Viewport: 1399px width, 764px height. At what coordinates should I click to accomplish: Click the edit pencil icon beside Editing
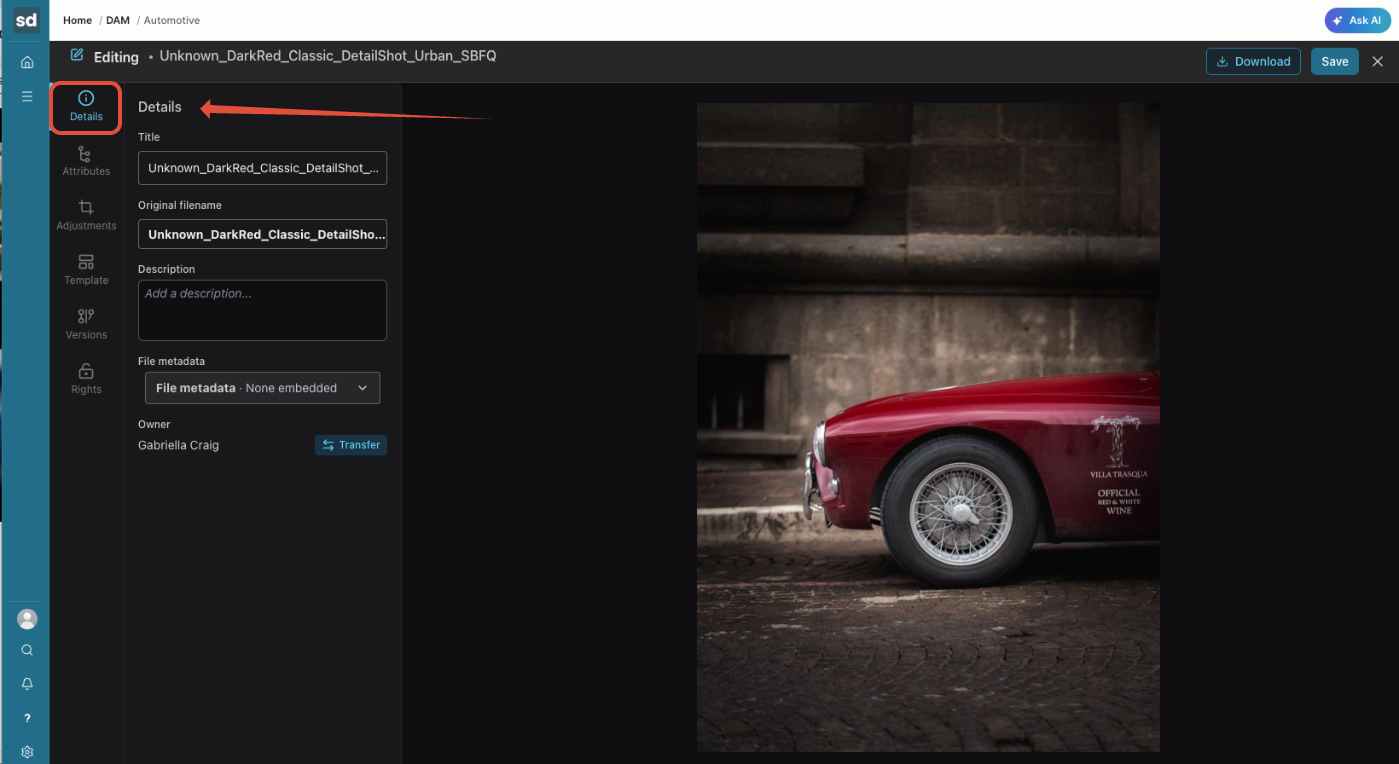[x=77, y=55]
